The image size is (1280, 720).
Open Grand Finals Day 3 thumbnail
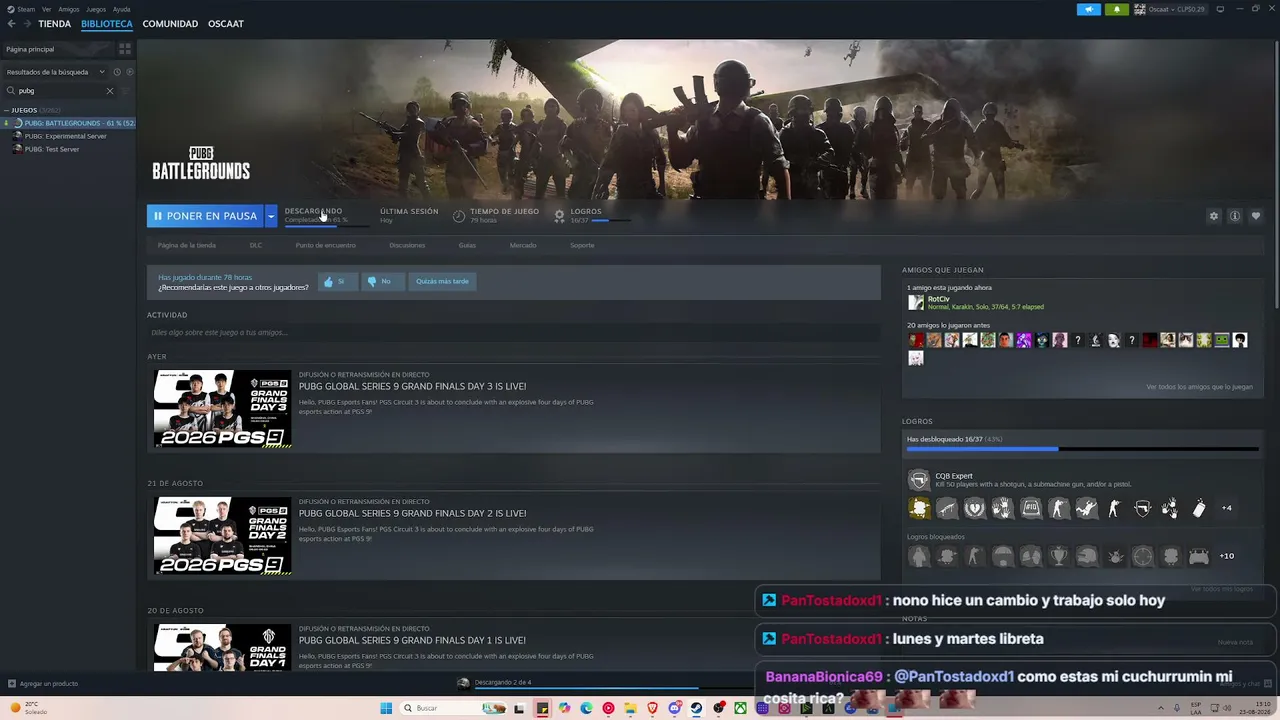[223, 408]
